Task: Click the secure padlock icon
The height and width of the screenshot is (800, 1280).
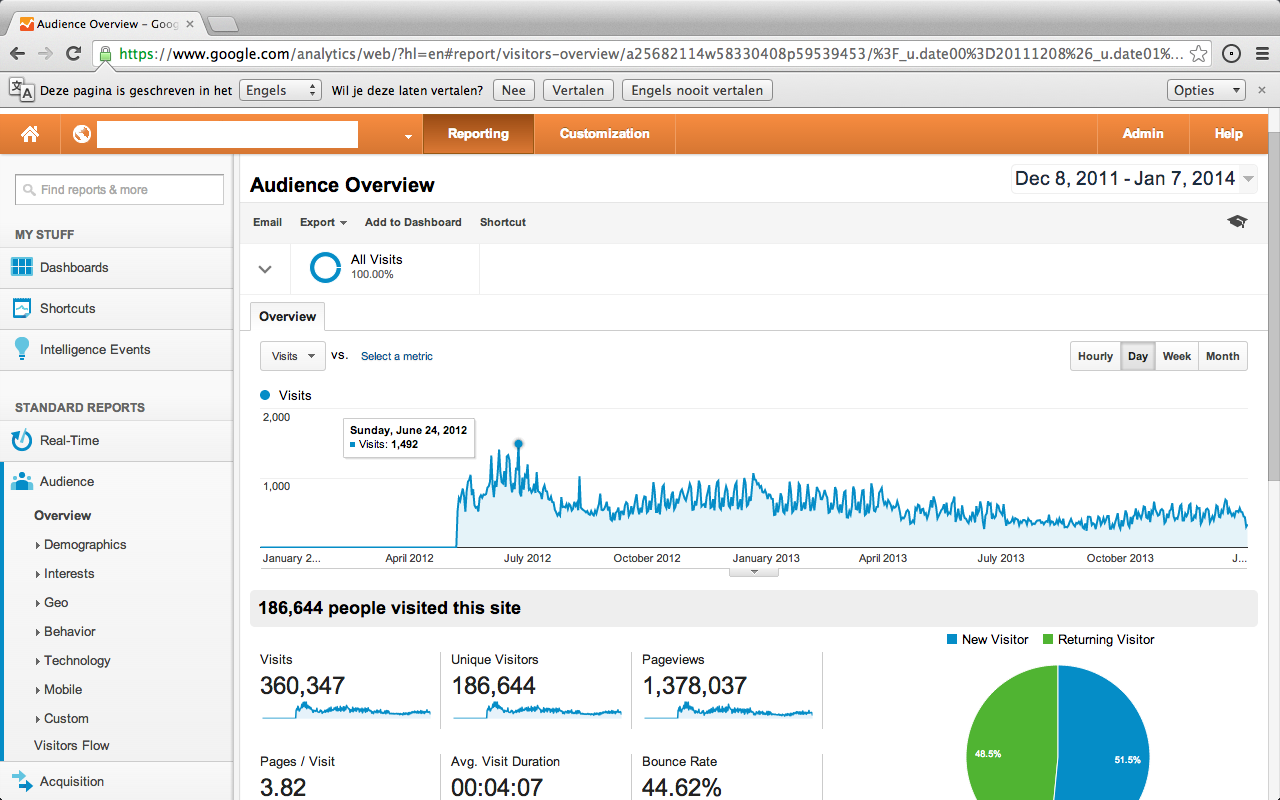Action: coord(105,54)
